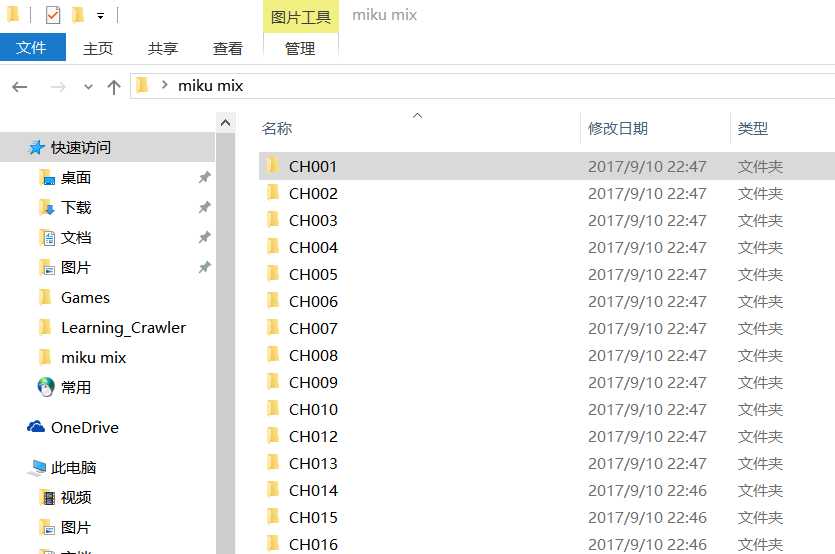835x554 pixels.
Task: Select 快速访问 in the navigation pane
Action: [108, 148]
